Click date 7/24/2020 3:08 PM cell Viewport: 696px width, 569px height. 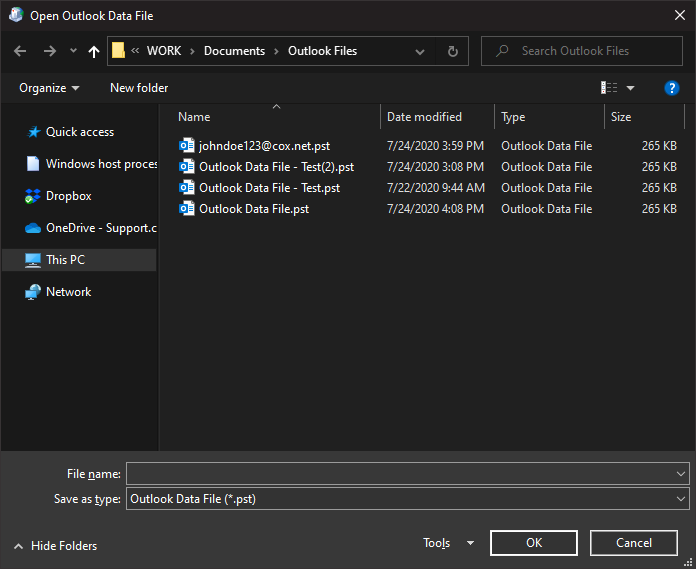point(435,167)
